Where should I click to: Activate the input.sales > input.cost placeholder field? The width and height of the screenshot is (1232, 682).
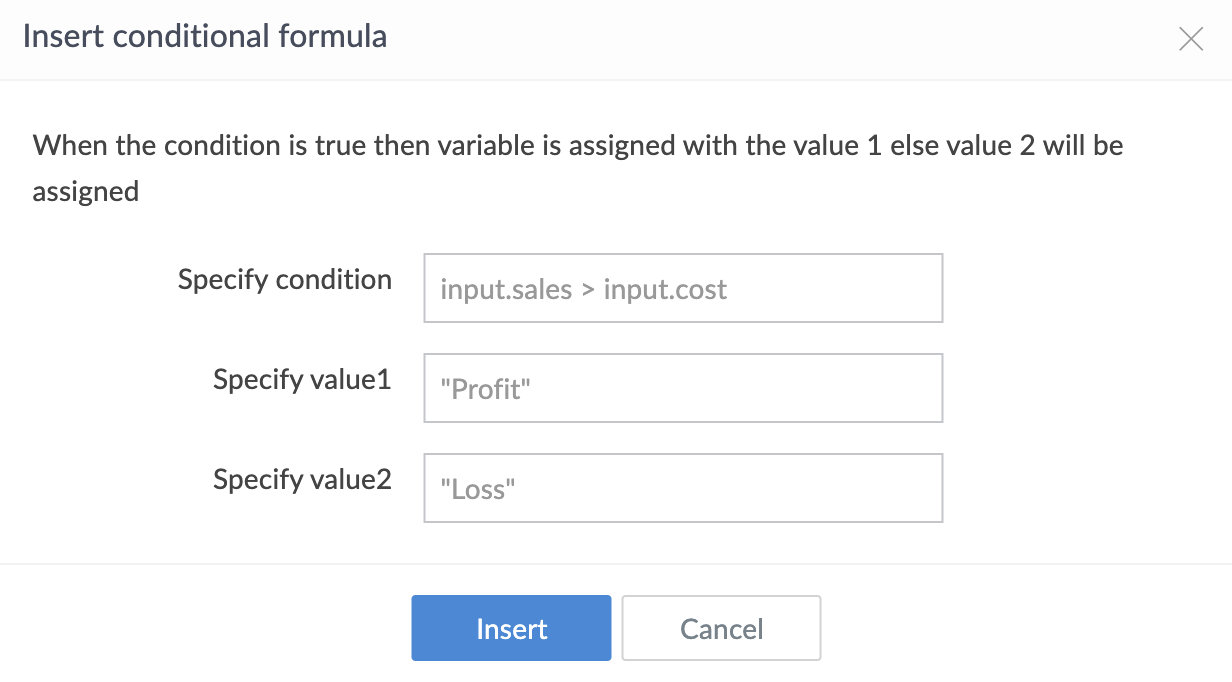[x=683, y=288]
